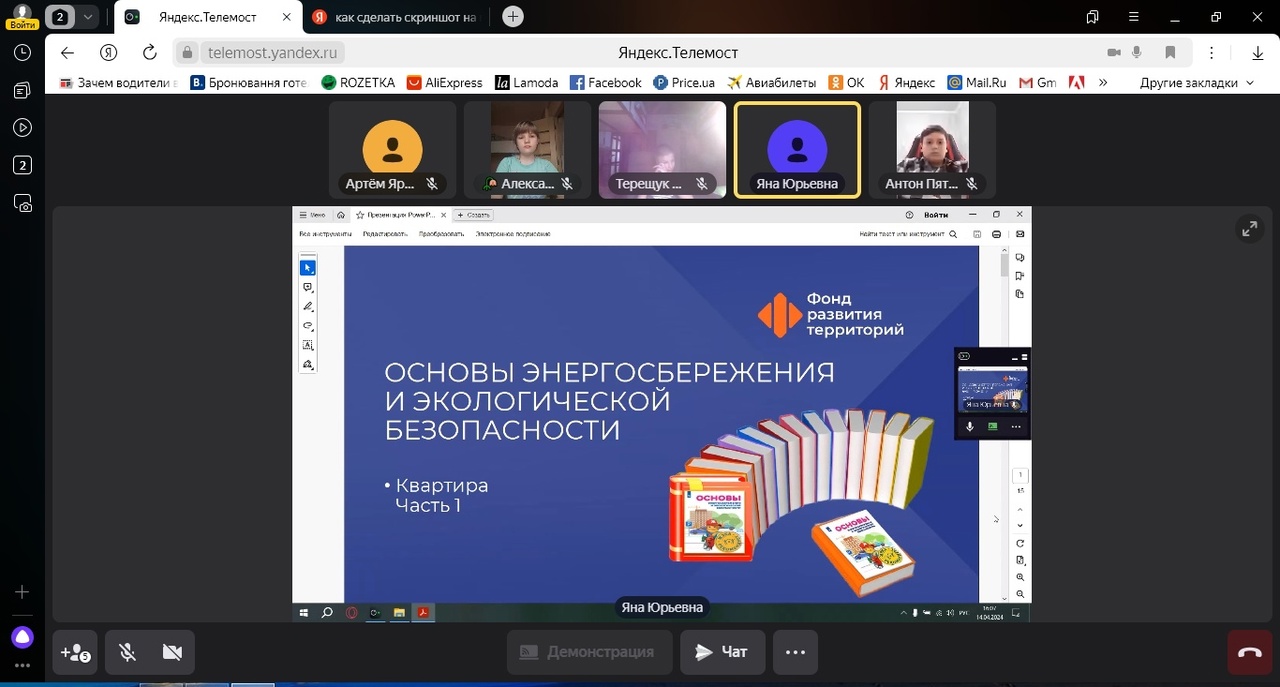This screenshot has width=1280, height=687.
Task: Toggle microphone mute in Telemost toolbar
Action: coord(127,652)
